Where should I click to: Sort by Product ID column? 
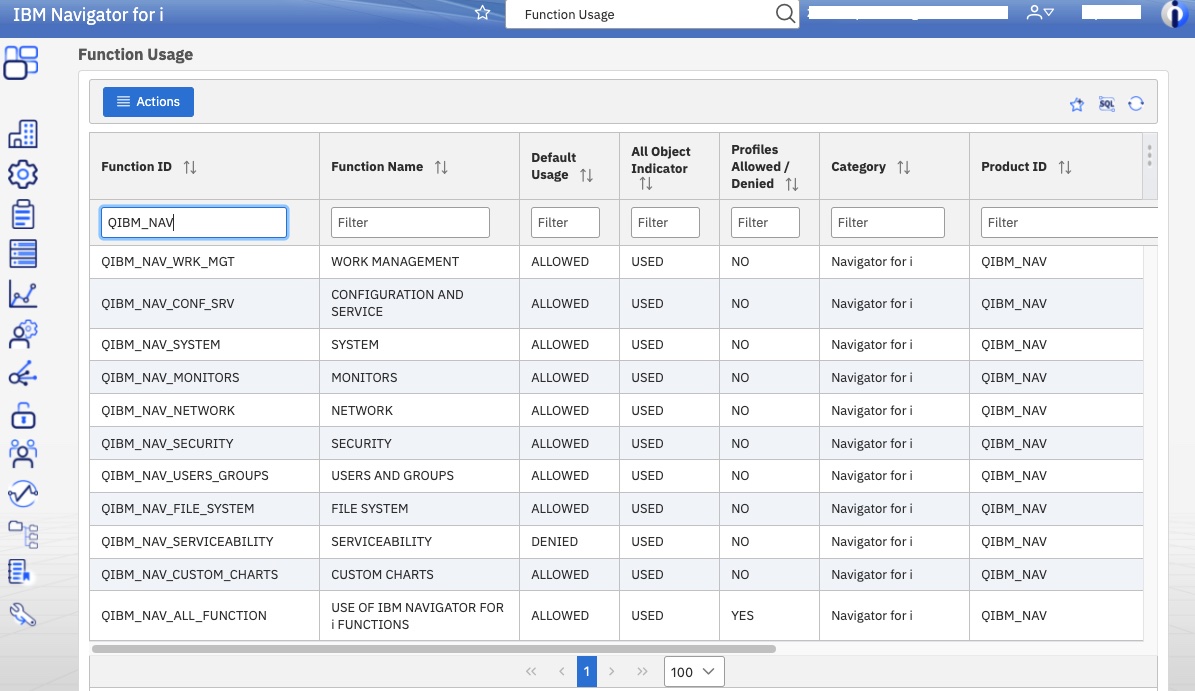tap(1065, 167)
